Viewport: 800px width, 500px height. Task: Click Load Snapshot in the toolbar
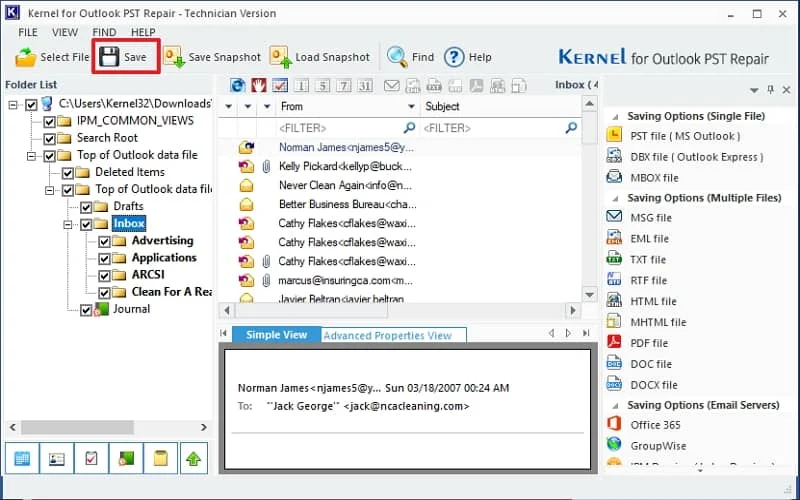[x=319, y=57]
